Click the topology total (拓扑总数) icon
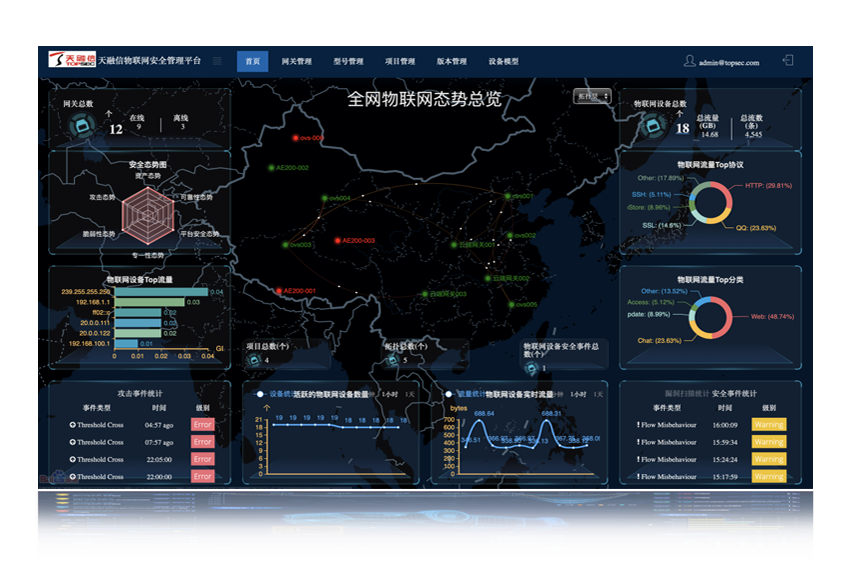 pos(392,359)
